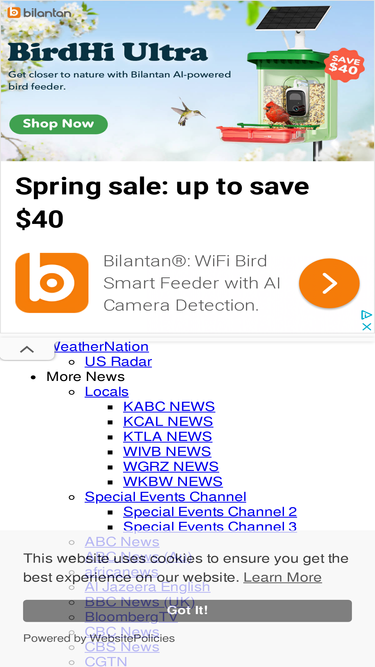
Task: Click the Shop Now button in the banner
Action: coord(59,124)
